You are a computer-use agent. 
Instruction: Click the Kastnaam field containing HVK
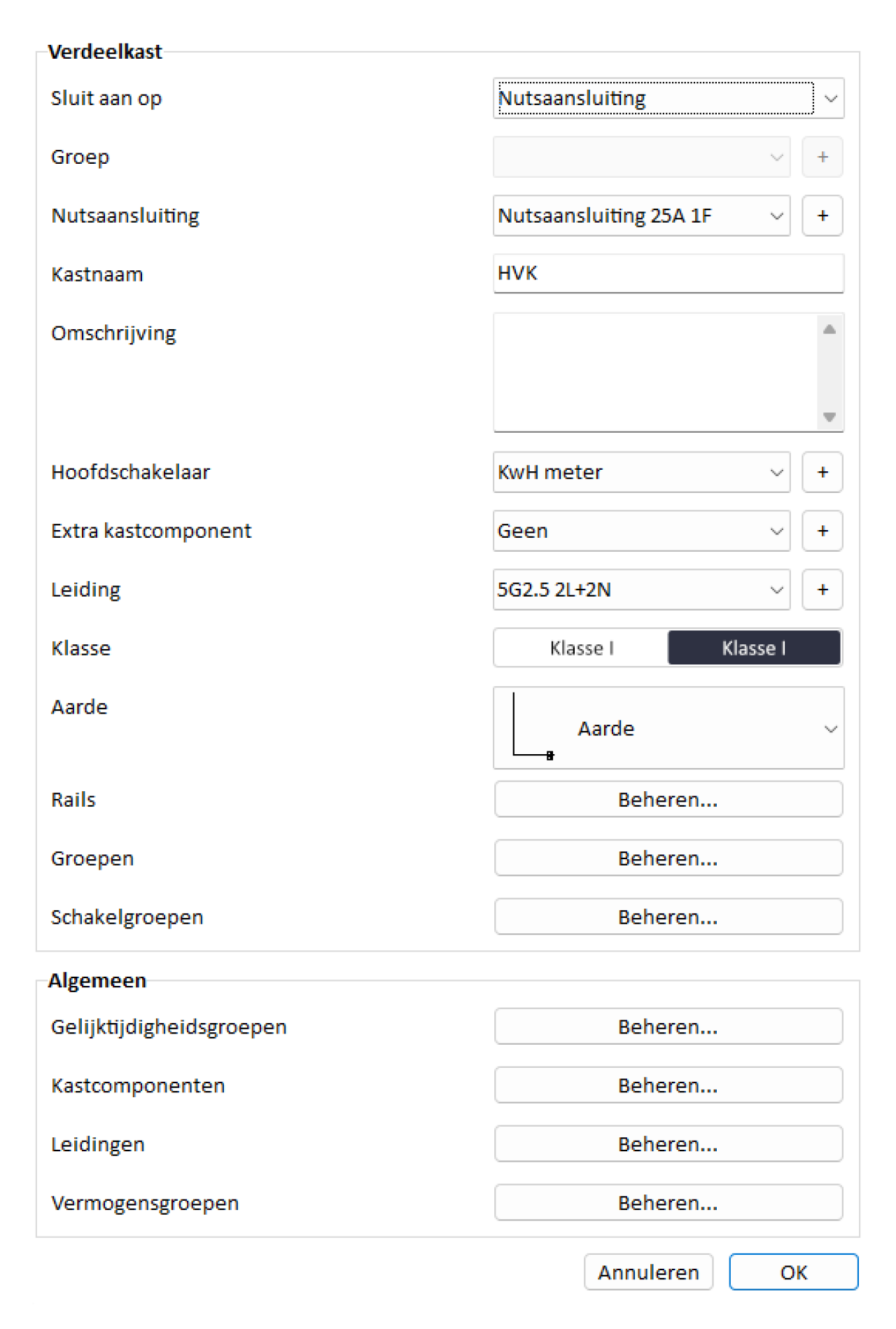[668, 273]
